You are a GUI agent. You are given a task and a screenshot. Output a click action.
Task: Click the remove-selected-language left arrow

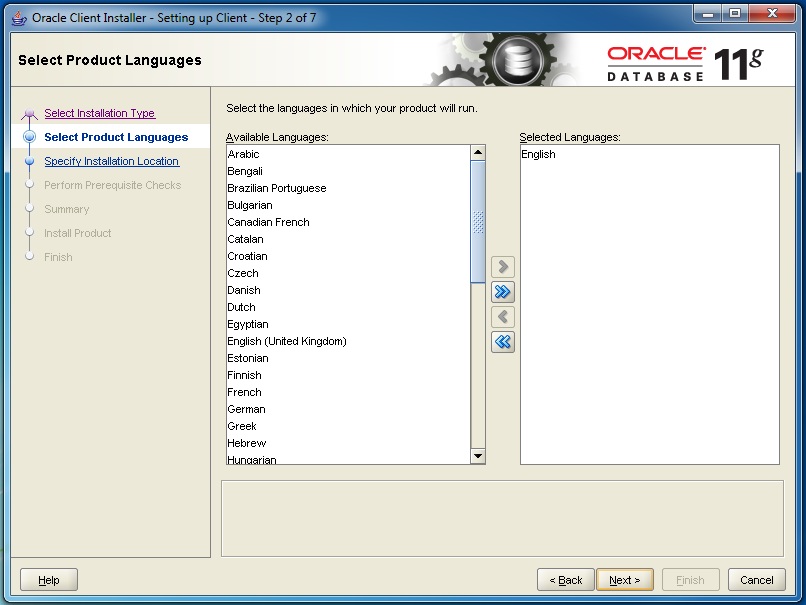pyautogui.click(x=503, y=317)
